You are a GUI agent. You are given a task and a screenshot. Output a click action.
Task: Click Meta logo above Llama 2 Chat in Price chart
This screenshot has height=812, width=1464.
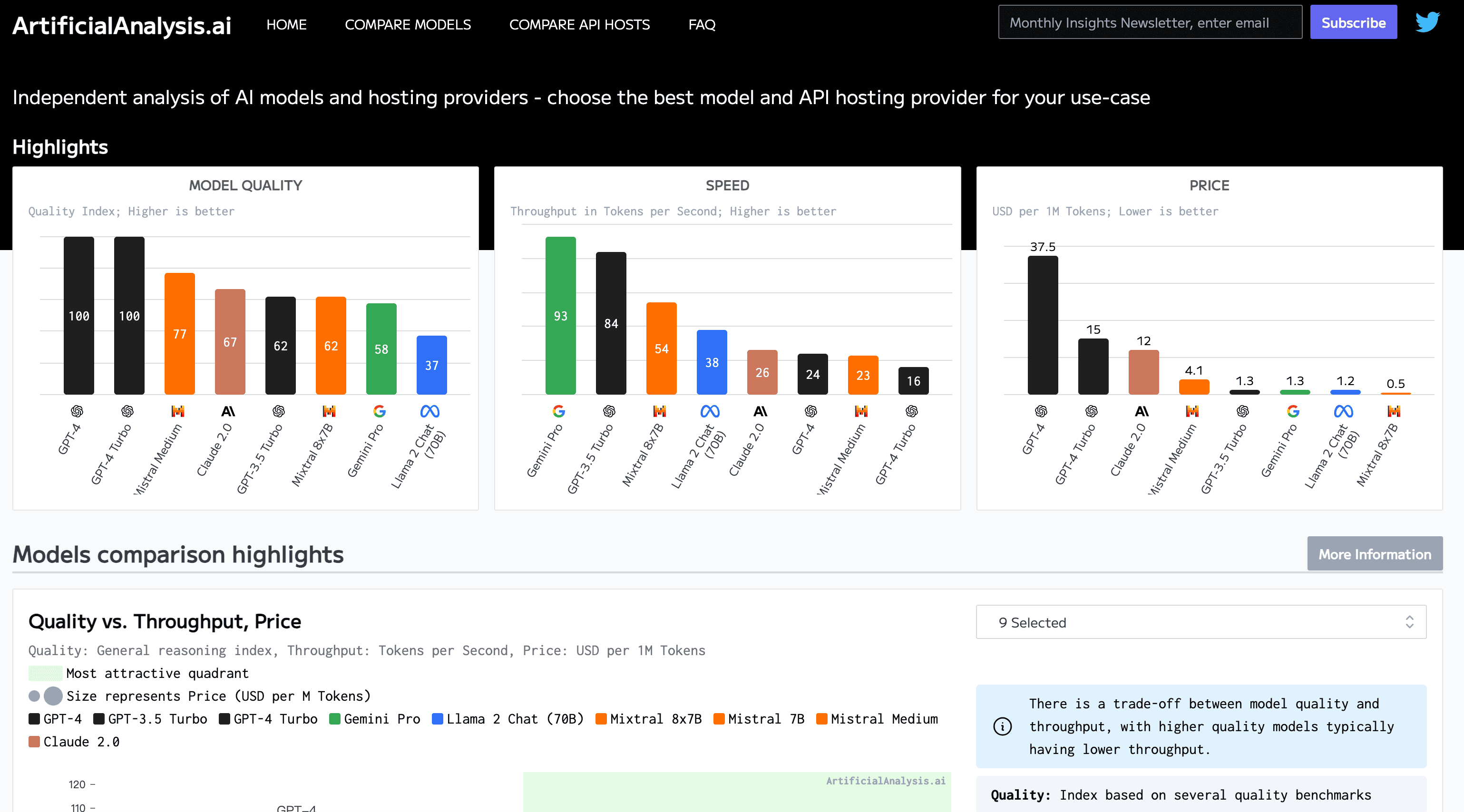[x=1344, y=411]
